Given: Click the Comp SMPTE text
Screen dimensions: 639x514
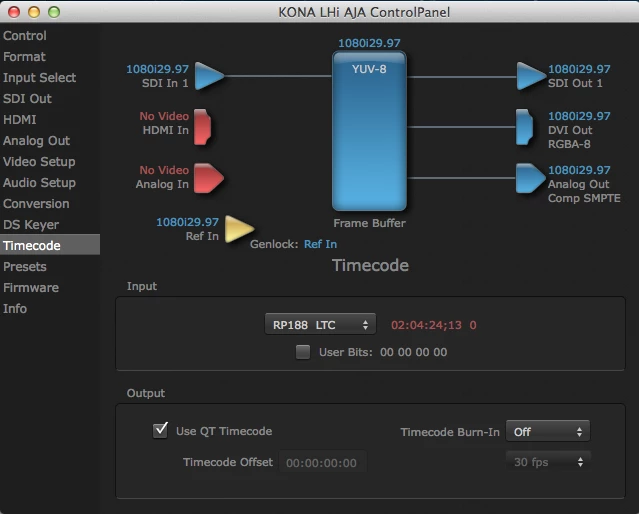Looking at the screenshot, I should coord(584,198).
